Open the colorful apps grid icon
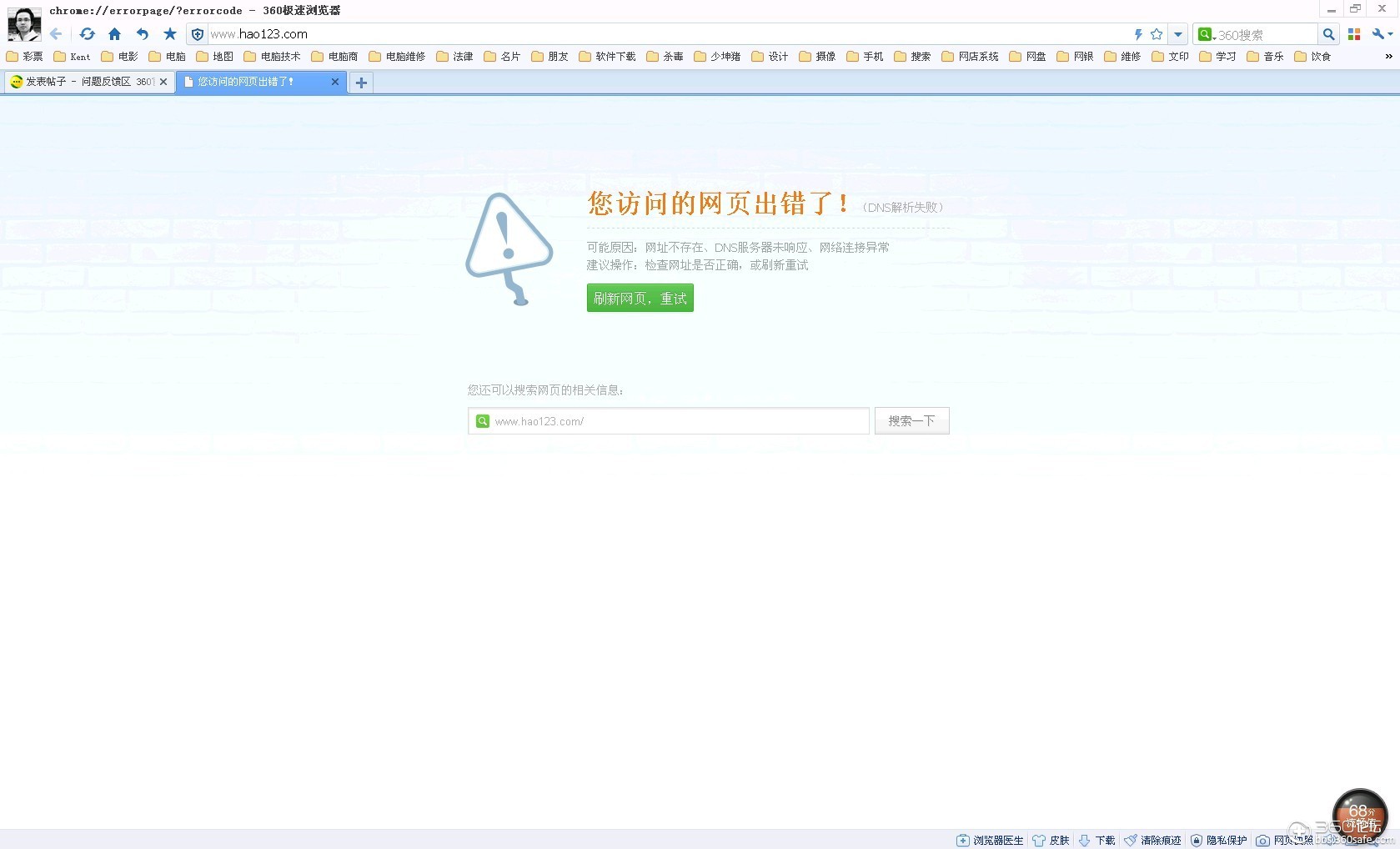The height and width of the screenshot is (849, 1400). 1354,34
